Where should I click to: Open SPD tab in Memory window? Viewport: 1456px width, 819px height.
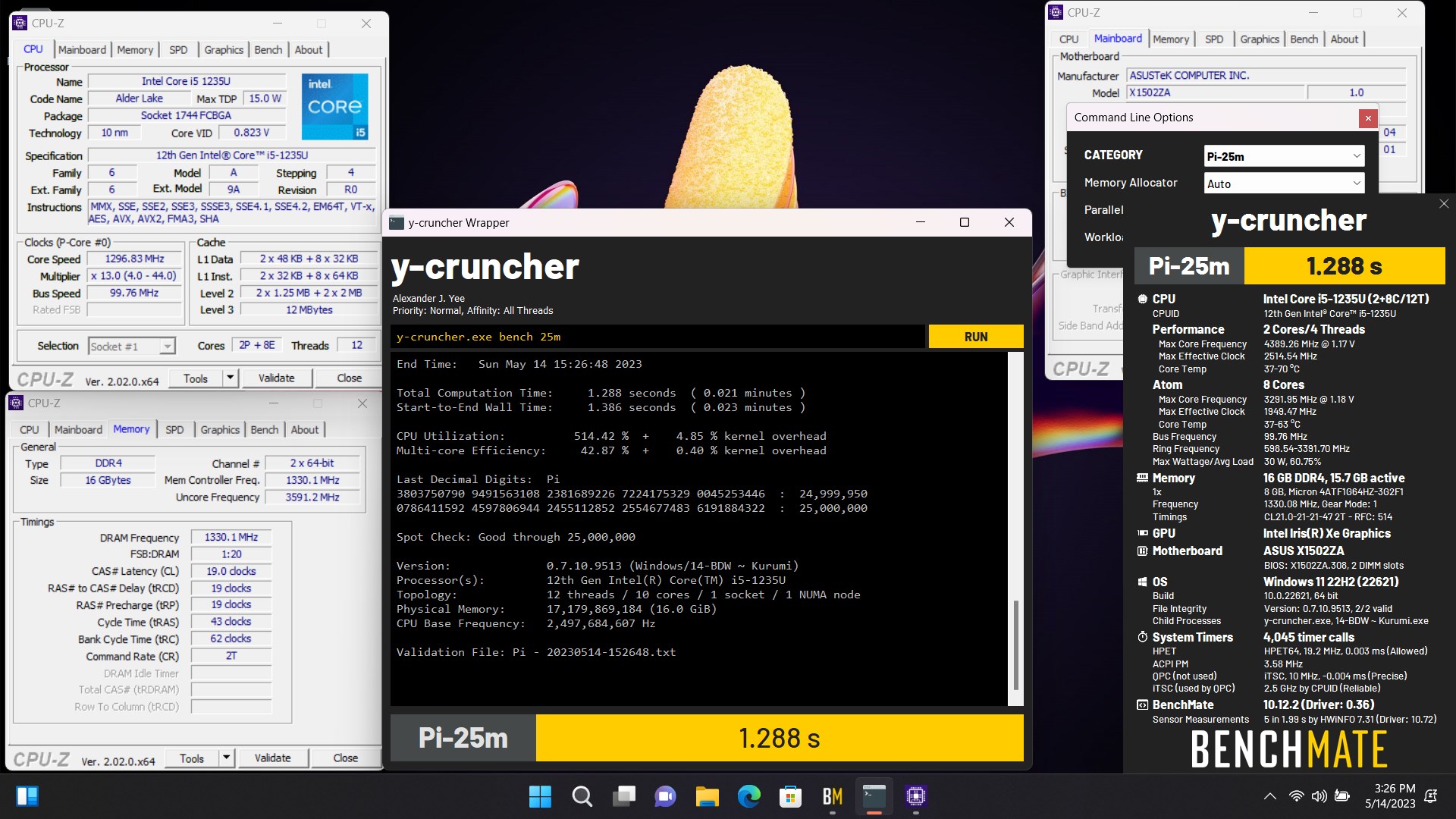point(174,429)
